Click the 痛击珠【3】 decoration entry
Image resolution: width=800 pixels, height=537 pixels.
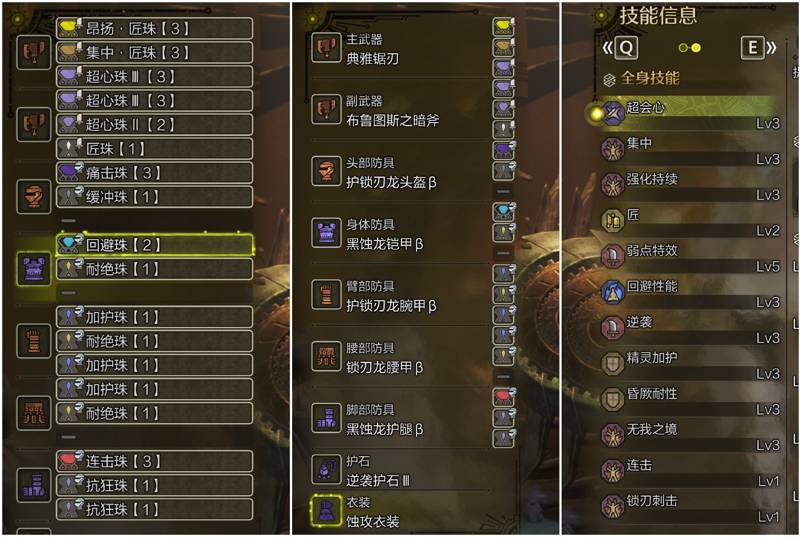click(x=155, y=173)
